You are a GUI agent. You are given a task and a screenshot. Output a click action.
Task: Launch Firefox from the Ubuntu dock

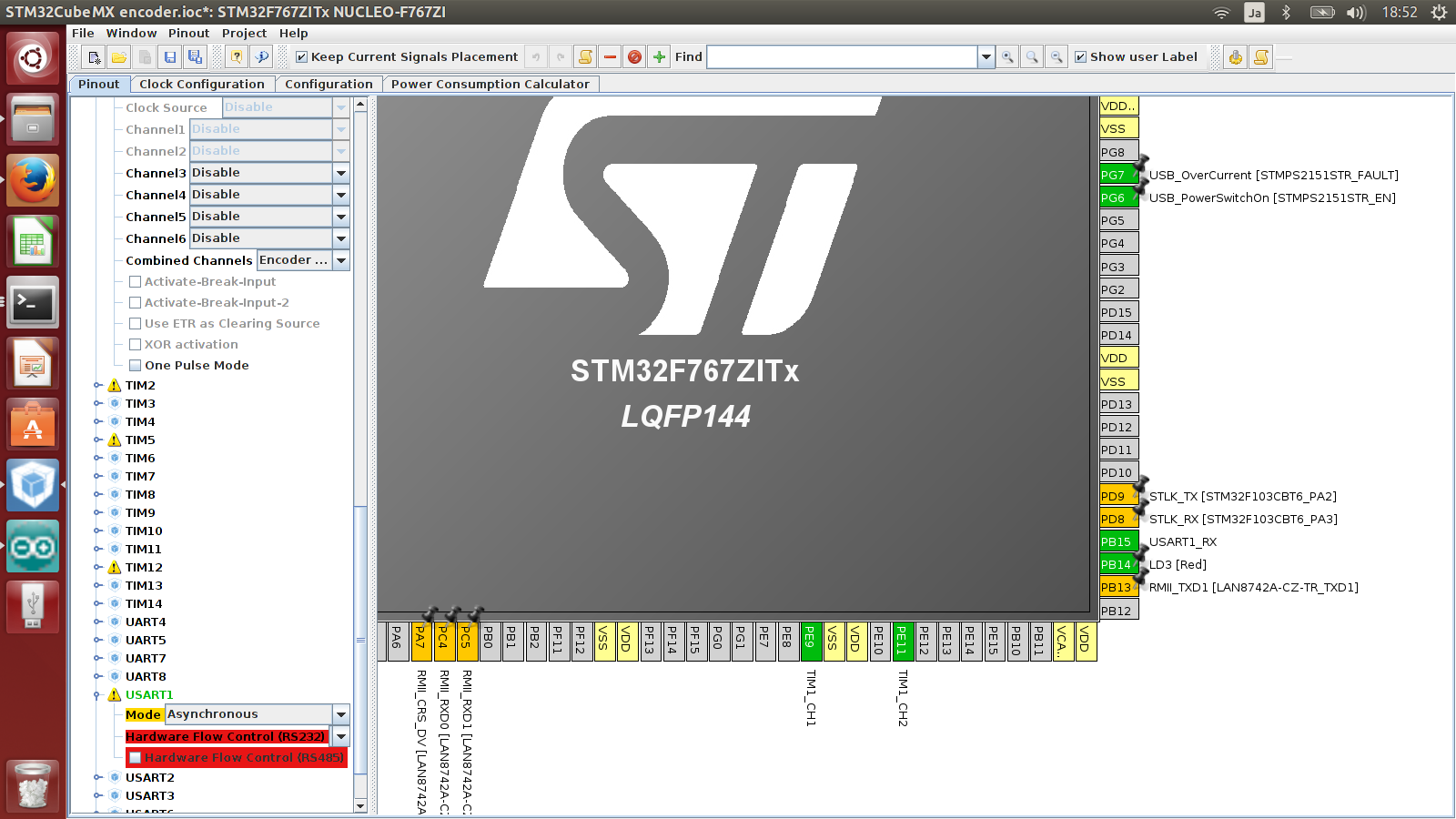tap(34, 180)
